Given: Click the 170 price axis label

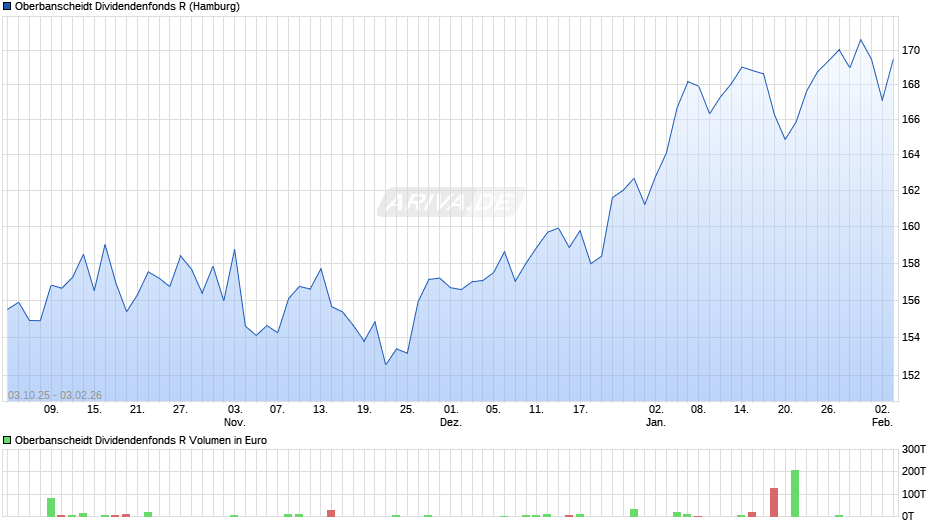Looking at the screenshot, I should pos(911,50).
